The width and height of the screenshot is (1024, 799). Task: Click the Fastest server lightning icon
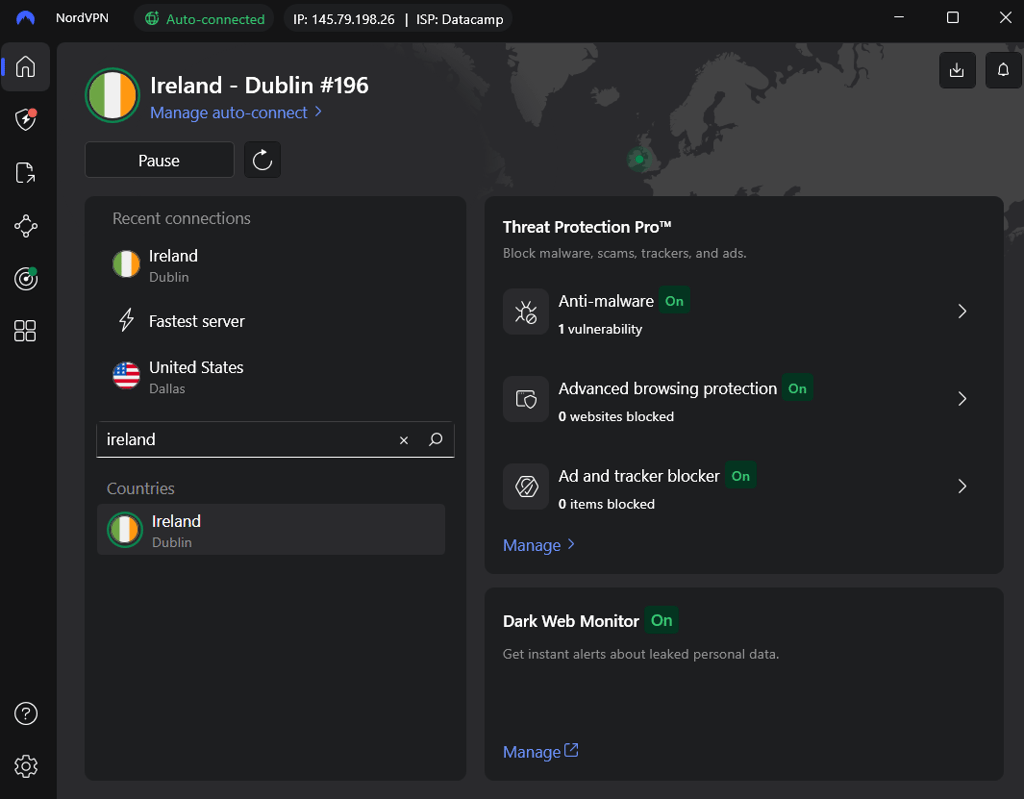point(126,320)
